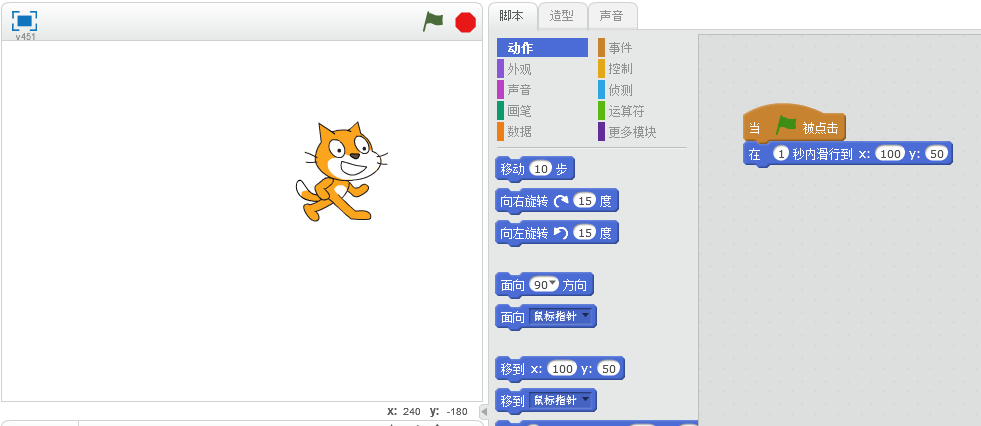Select the 数据 (Data) block category

(x=519, y=132)
